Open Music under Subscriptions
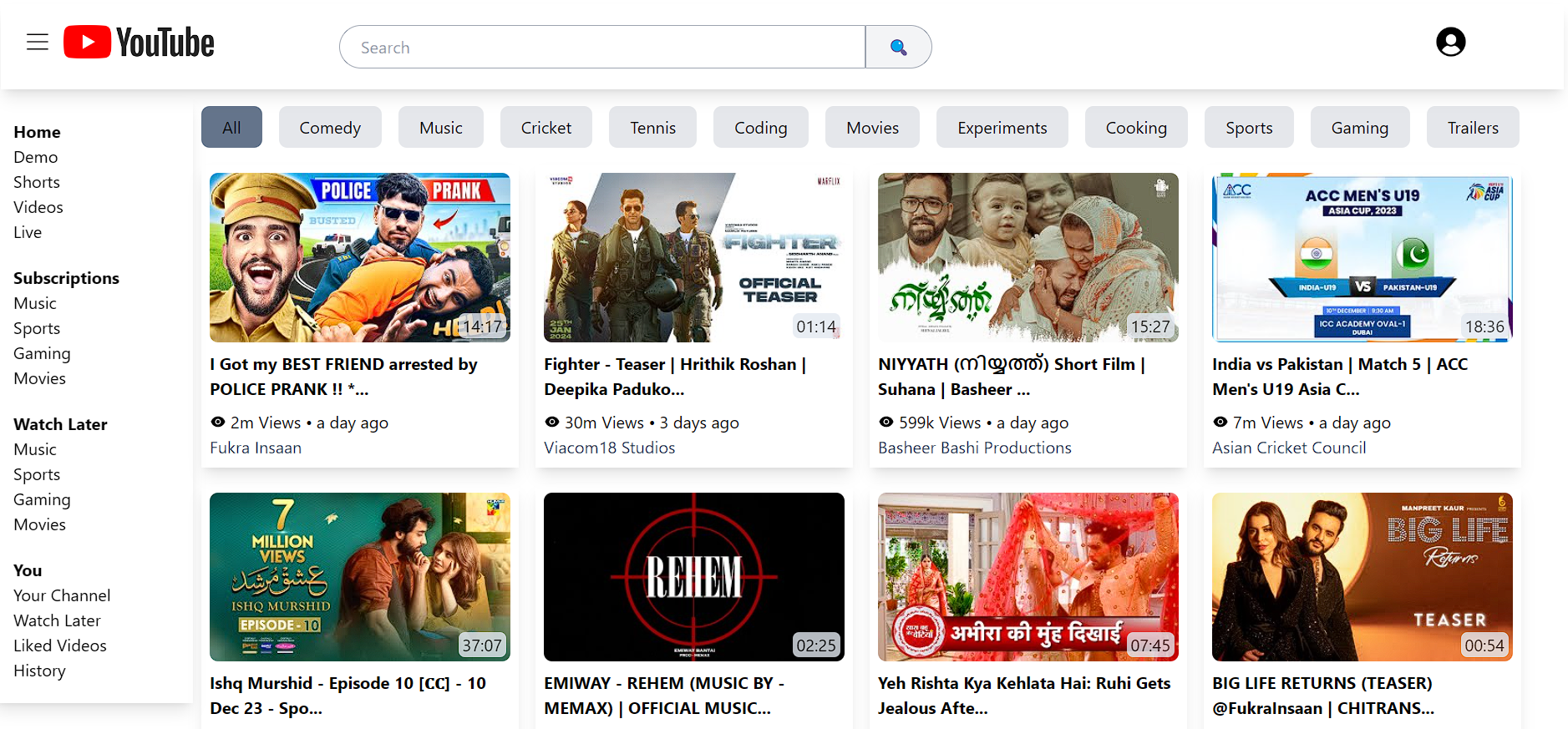 click(x=35, y=303)
